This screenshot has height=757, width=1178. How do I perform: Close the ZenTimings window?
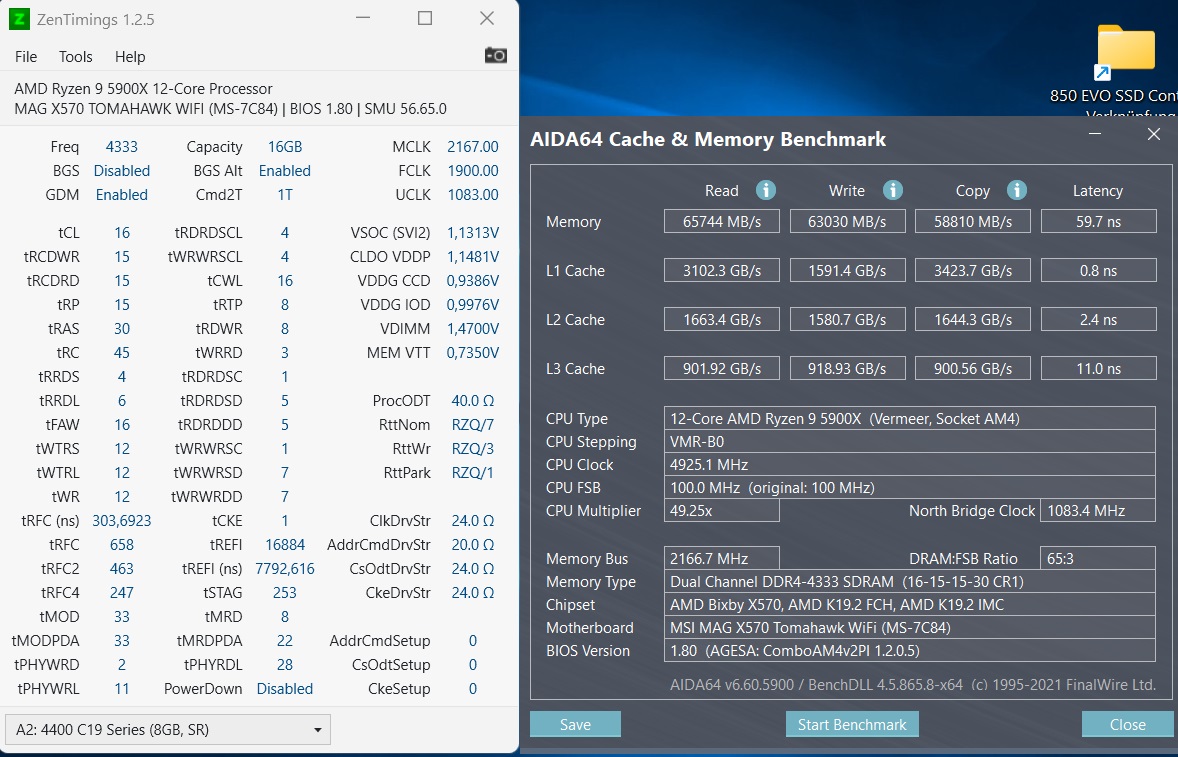pos(487,18)
